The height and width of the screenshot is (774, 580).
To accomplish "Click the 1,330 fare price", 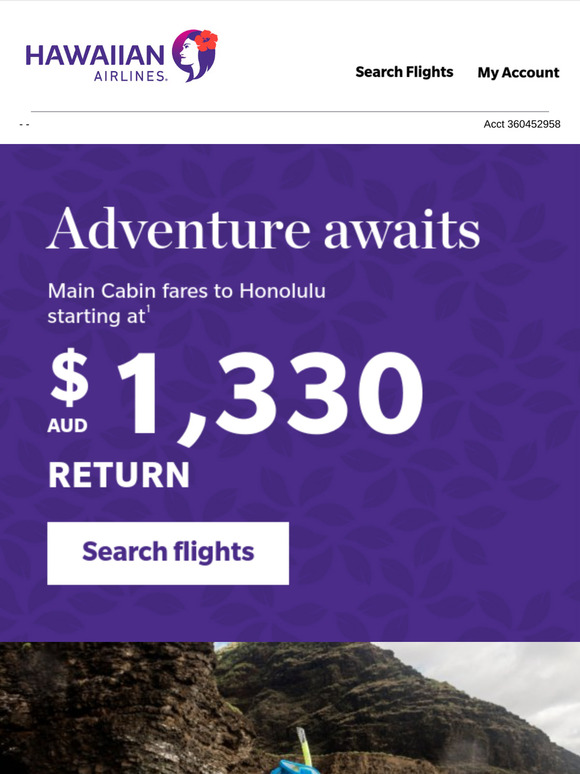I will 270,395.
